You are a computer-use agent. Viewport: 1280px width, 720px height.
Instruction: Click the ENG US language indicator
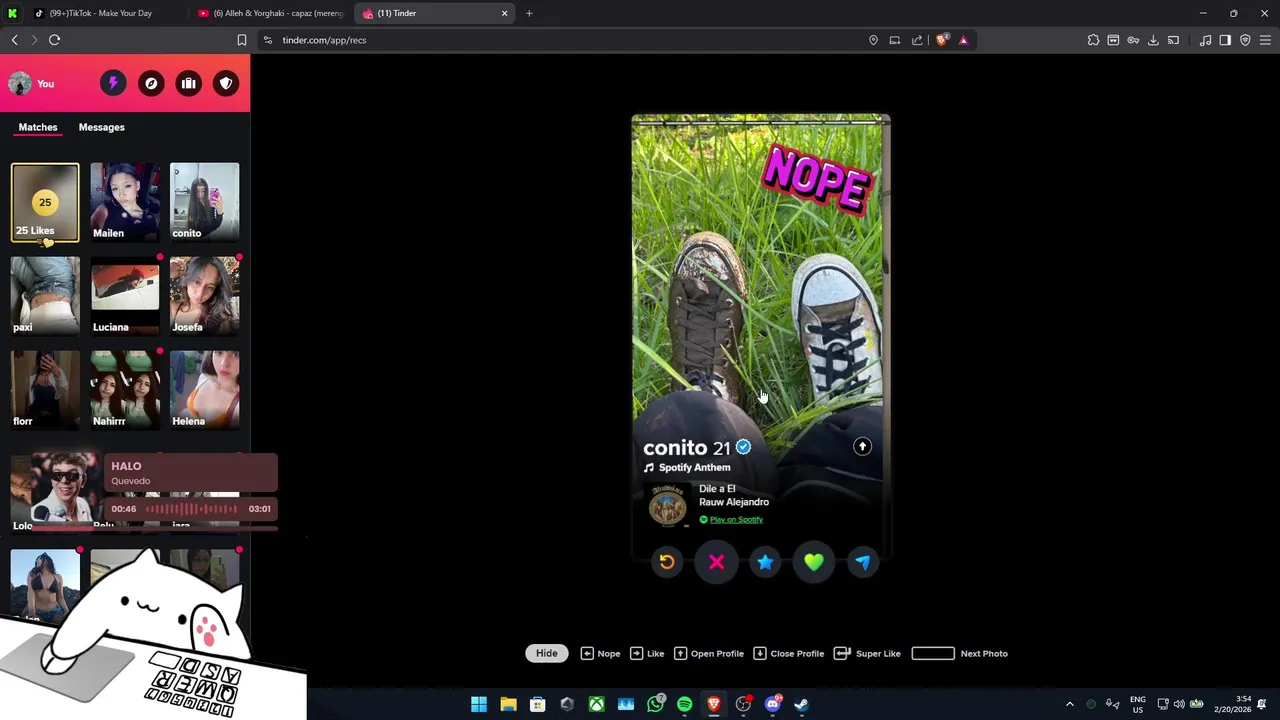[1138, 704]
